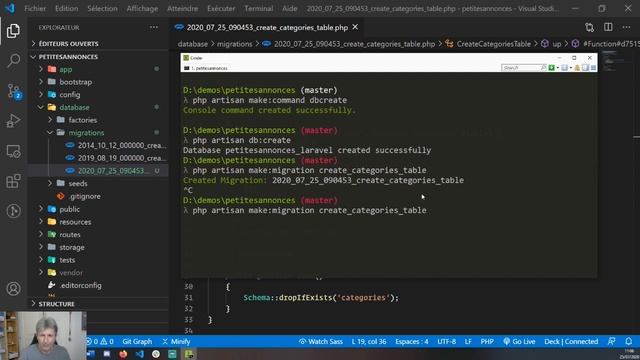640x360 pixels.
Task: Open Chrome from the taskbar
Action: click(x=156, y=354)
